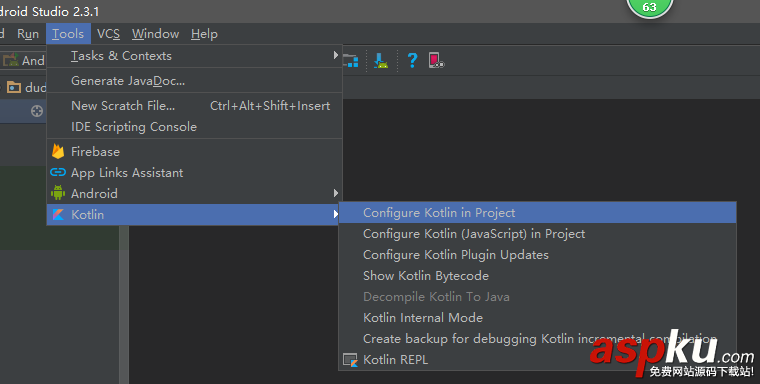Viewport: 760px width, 384px height.
Task: Select the dud project folder
Action: (x=27, y=88)
